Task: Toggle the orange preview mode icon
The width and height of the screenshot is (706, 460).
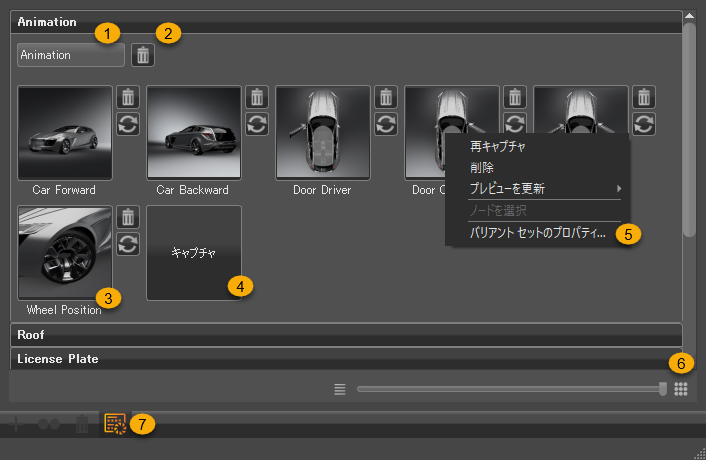Action: click(x=115, y=424)
